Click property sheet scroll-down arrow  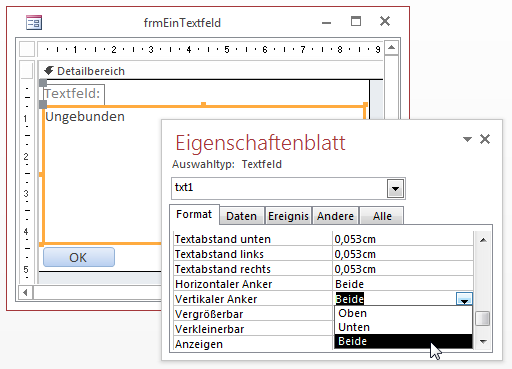[483, 341]
